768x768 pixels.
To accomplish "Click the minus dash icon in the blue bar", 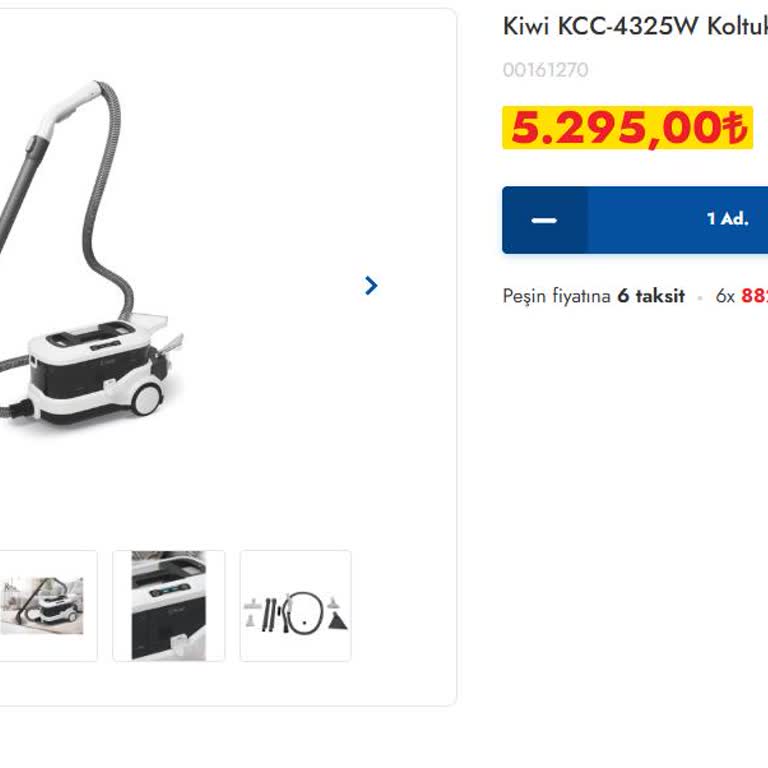I will (544, 220).
